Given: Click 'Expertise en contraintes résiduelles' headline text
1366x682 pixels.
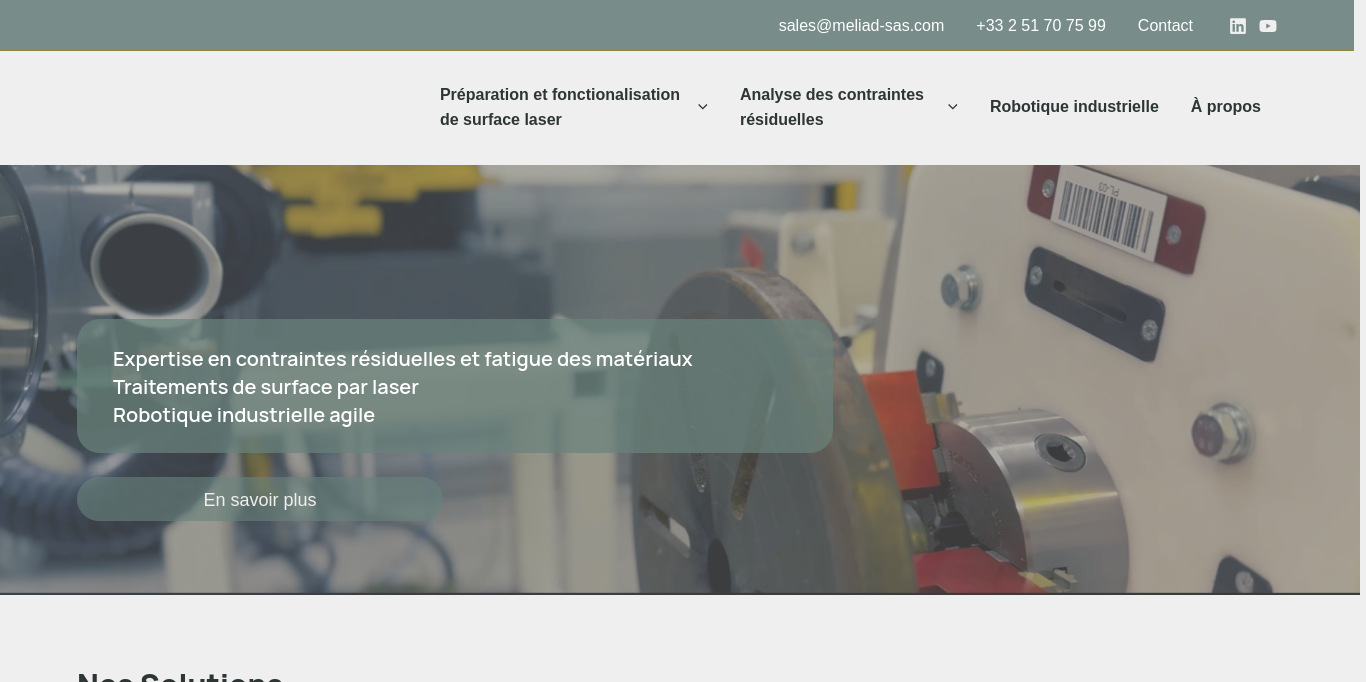Looking at the screenshot, I should point(403,359).
